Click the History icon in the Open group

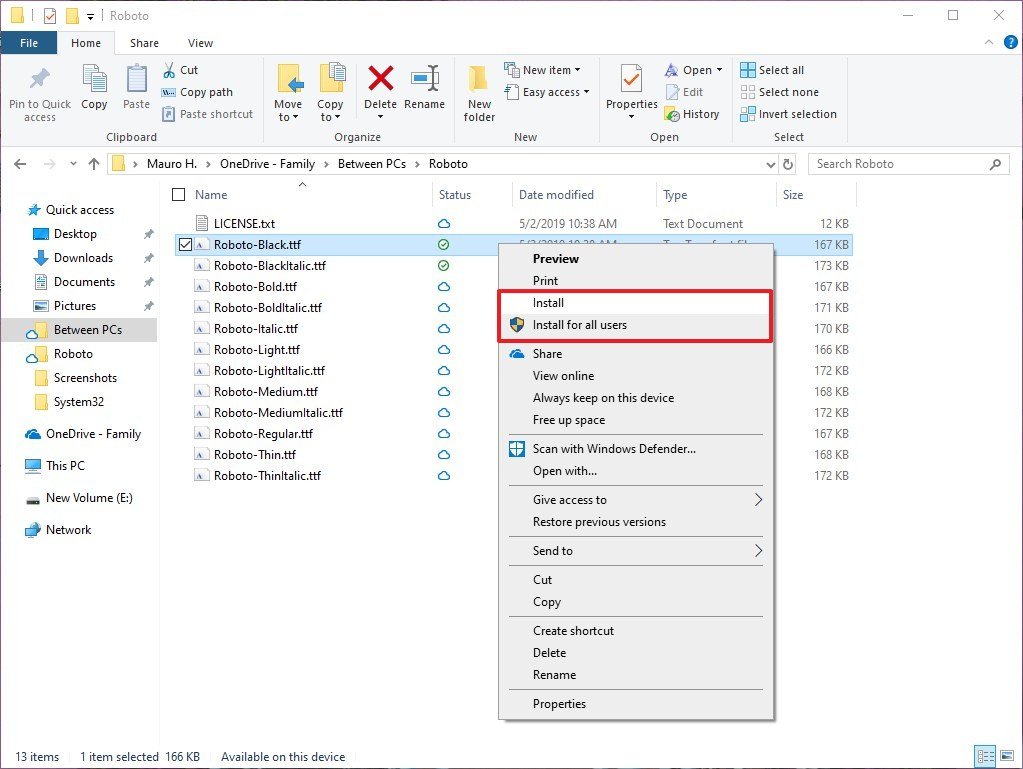coord(693,113)
